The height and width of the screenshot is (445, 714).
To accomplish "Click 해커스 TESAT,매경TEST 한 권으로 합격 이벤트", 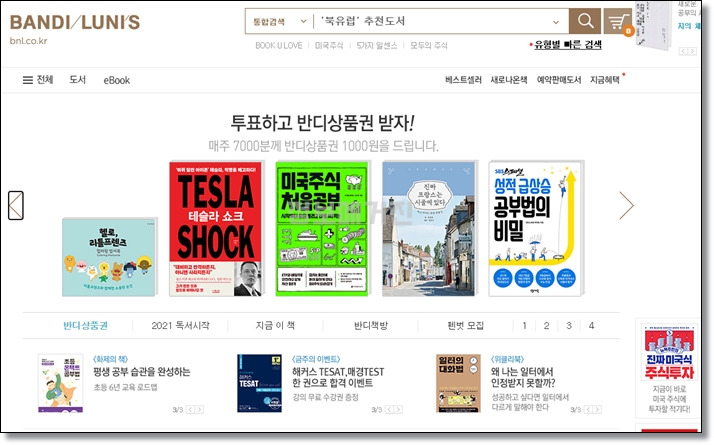I will [x=338, y=377].
